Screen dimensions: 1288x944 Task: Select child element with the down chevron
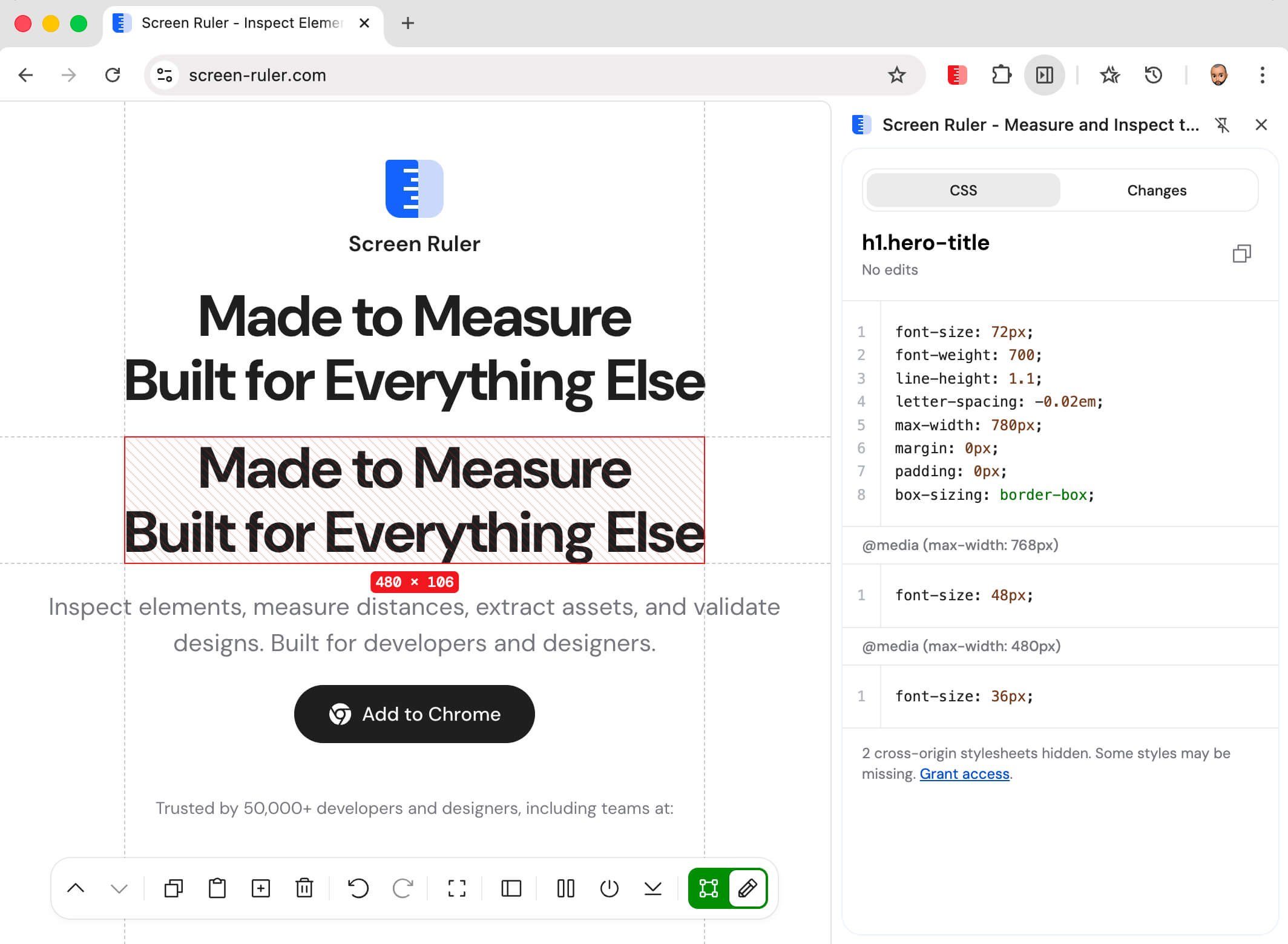(x=119, y=888)
